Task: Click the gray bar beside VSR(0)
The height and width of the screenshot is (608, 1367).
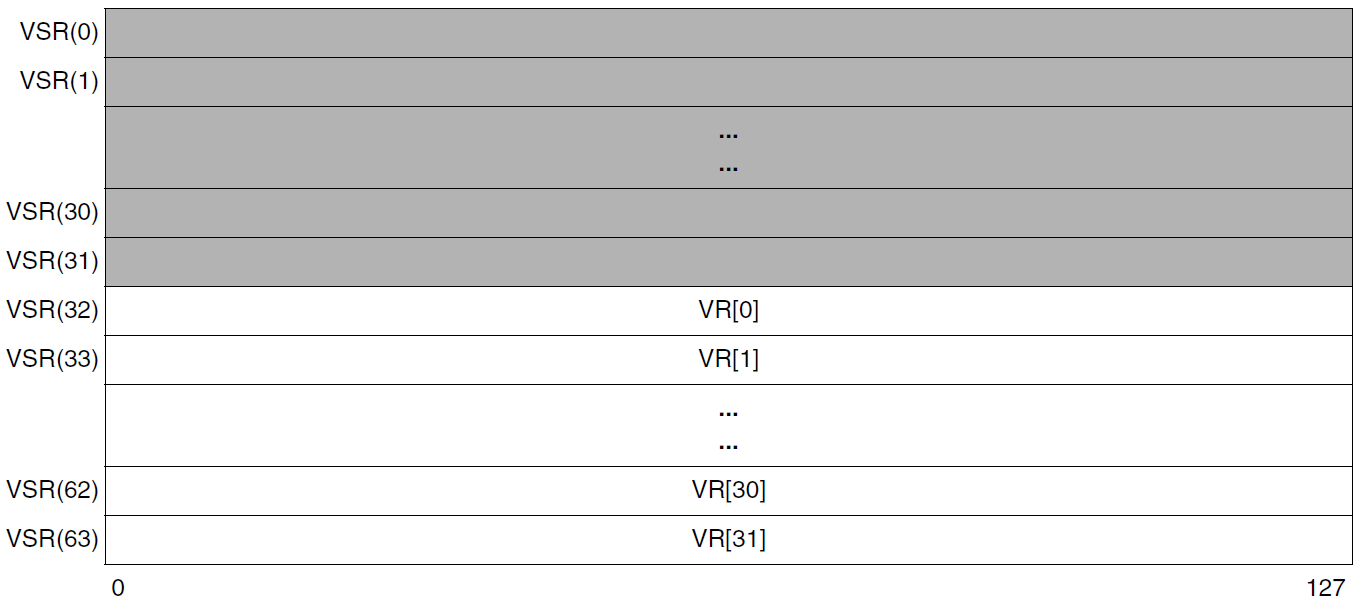Action: point(728,33)
